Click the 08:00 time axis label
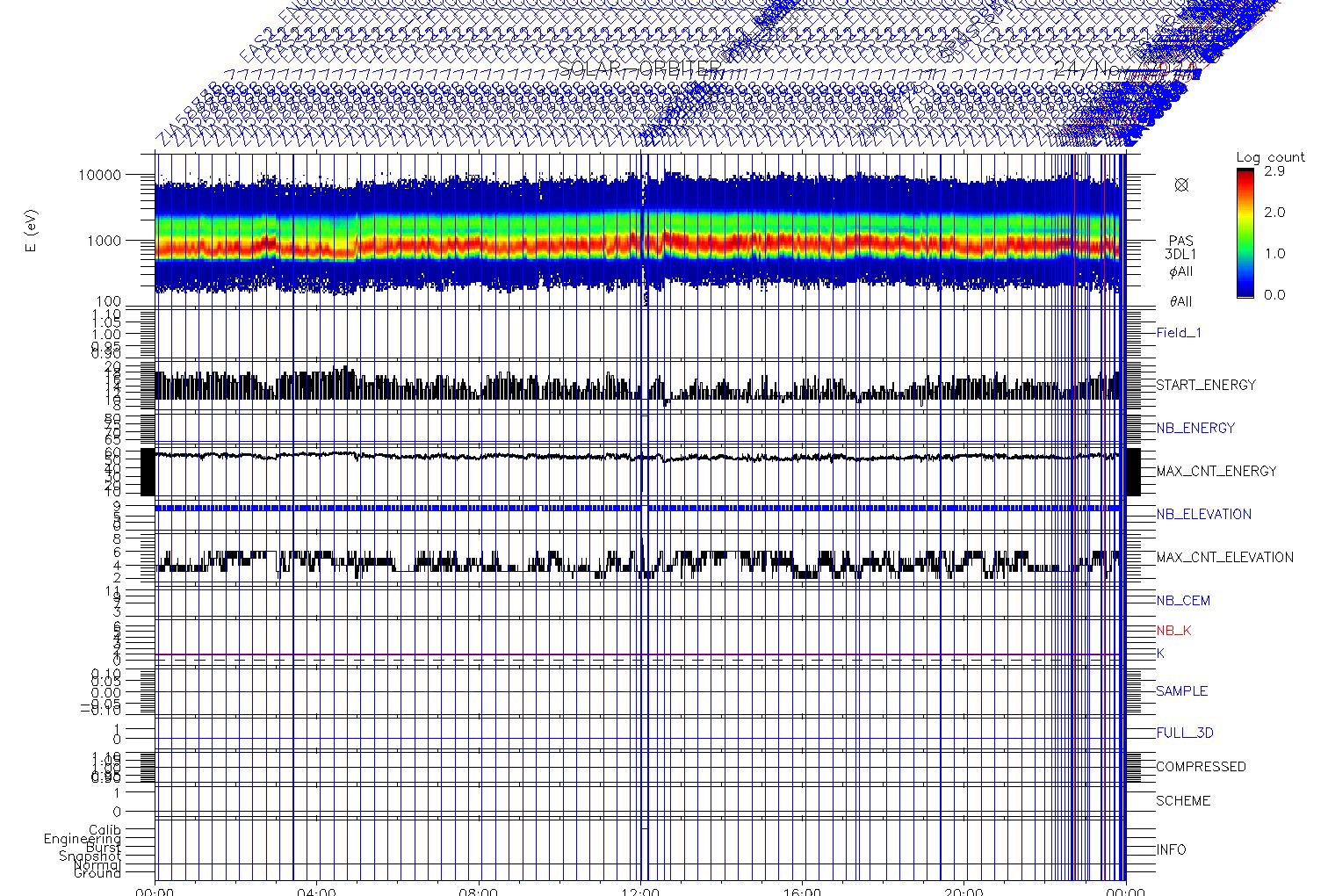This screenshot has width=1328, height=896. (479, 891)
